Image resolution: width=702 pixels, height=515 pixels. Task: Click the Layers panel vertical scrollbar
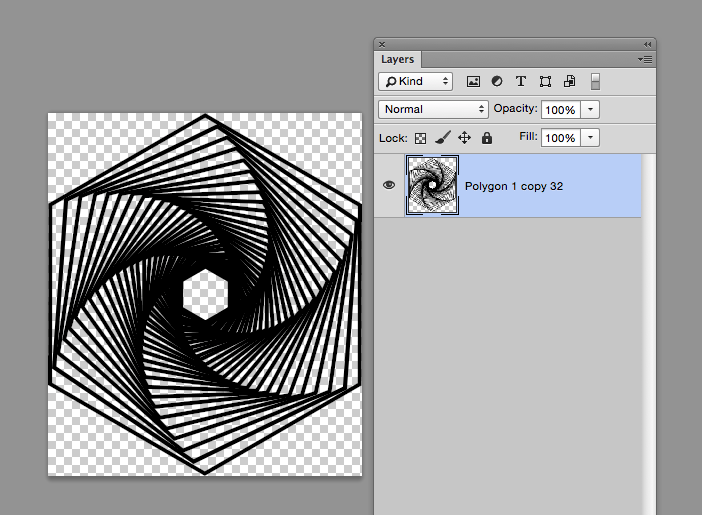(648, 334)
